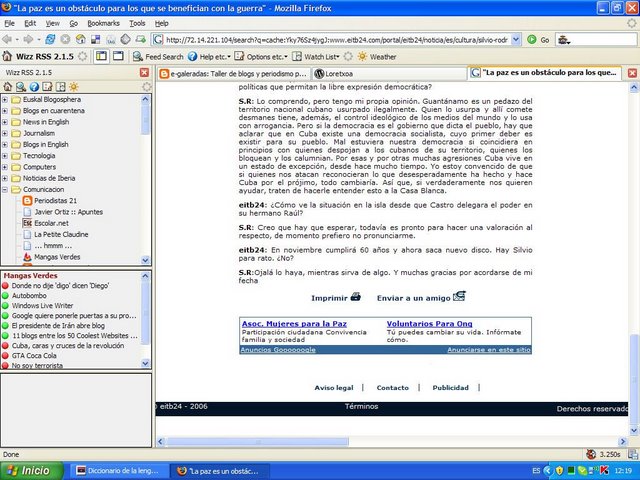The image size is (640, 480).
Task: Click the page horizontal scrollbar thumb
Action: coord(257,441)
